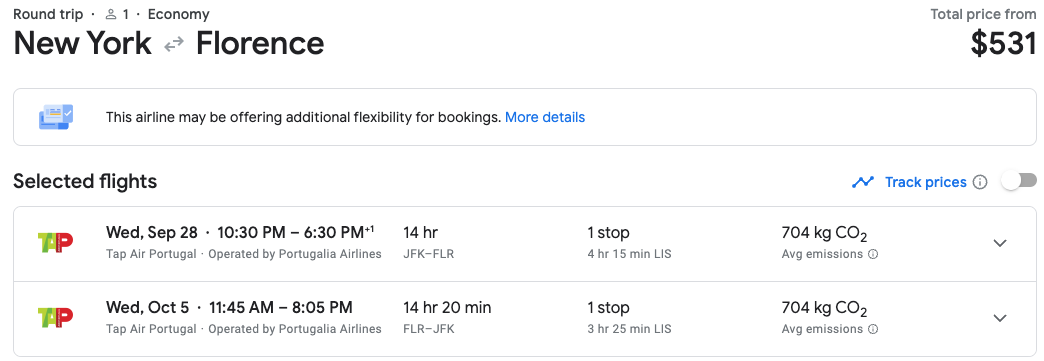Image resolution: width=1044 pixels, height=361 pixels.
Task: Enable the Track prices toggle
Action: coord(1020,180)
